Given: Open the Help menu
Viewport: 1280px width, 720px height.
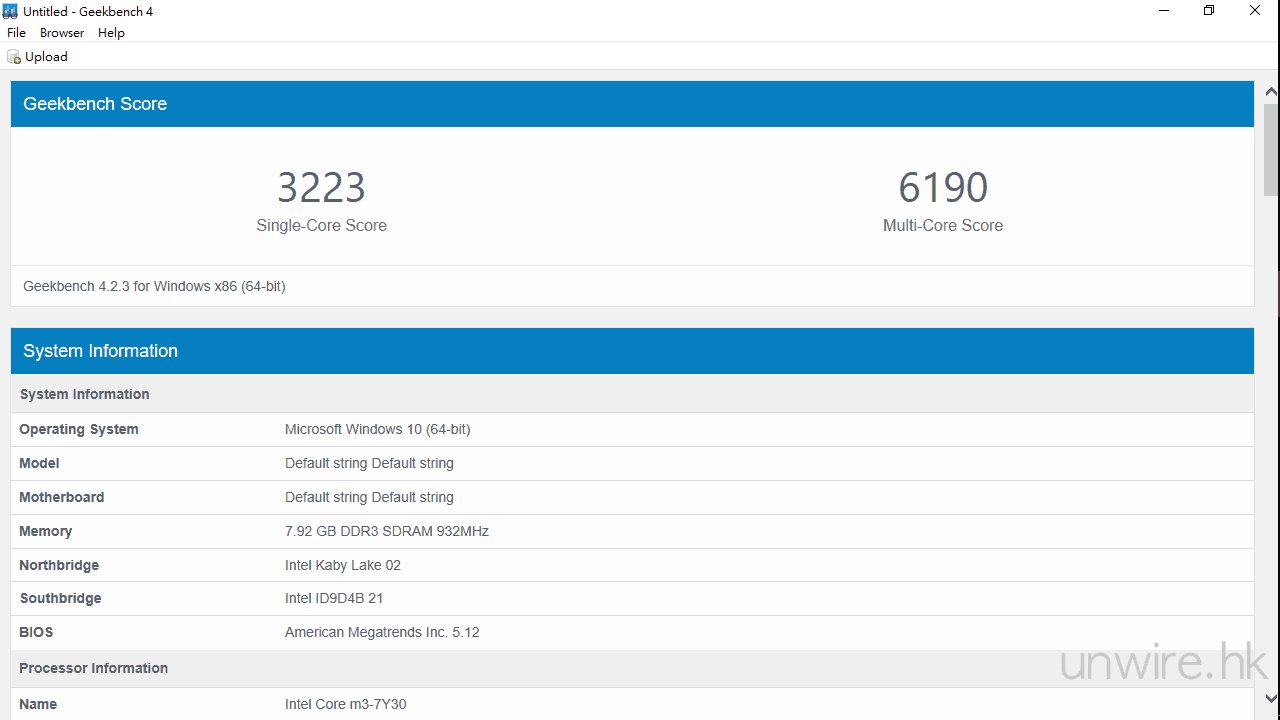Looking at the screenshot, I should point(111,33).
